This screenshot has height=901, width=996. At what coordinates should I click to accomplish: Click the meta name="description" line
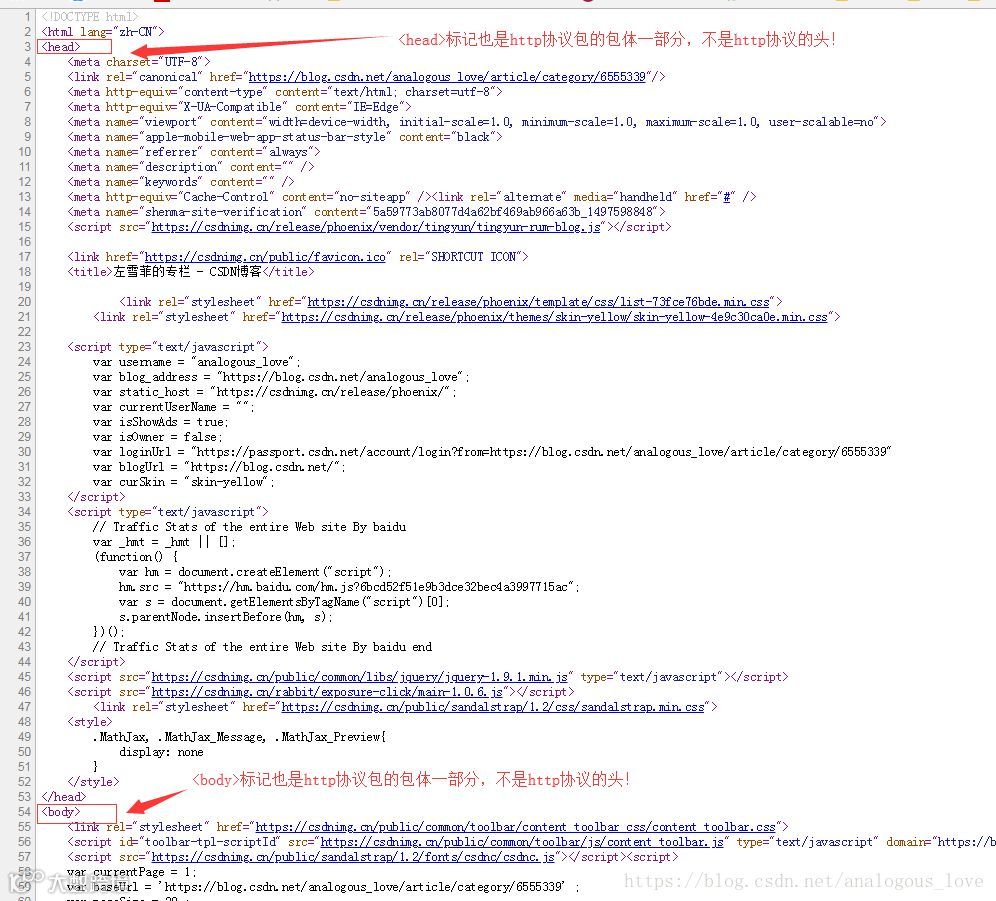191,167
